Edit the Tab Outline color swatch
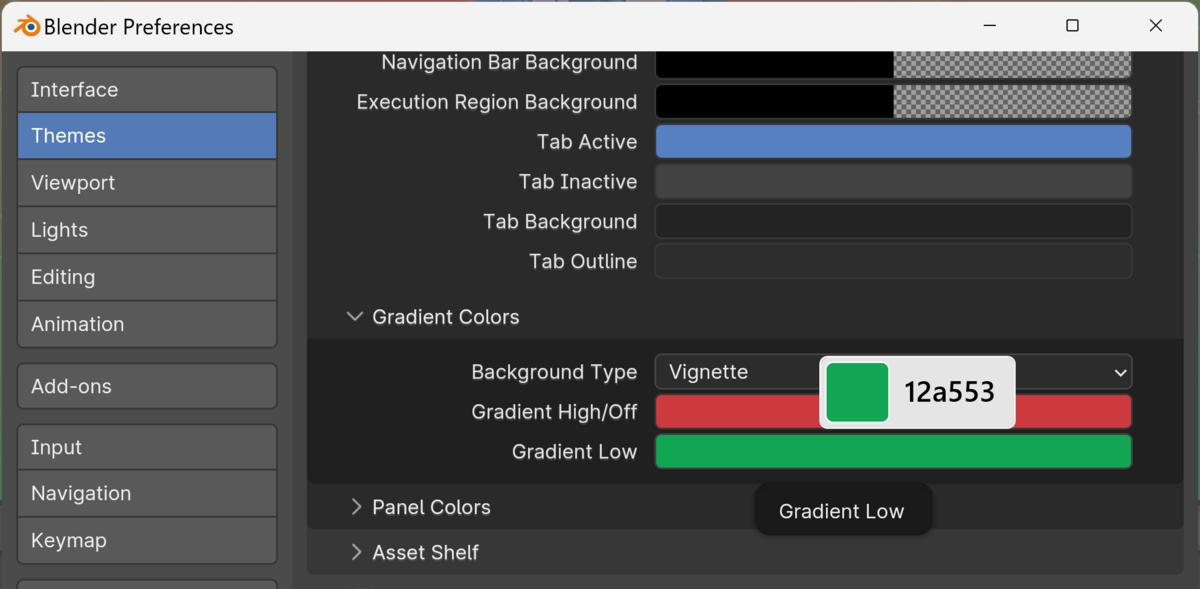This screenshot has width=1200, height=589. (893, 262)
